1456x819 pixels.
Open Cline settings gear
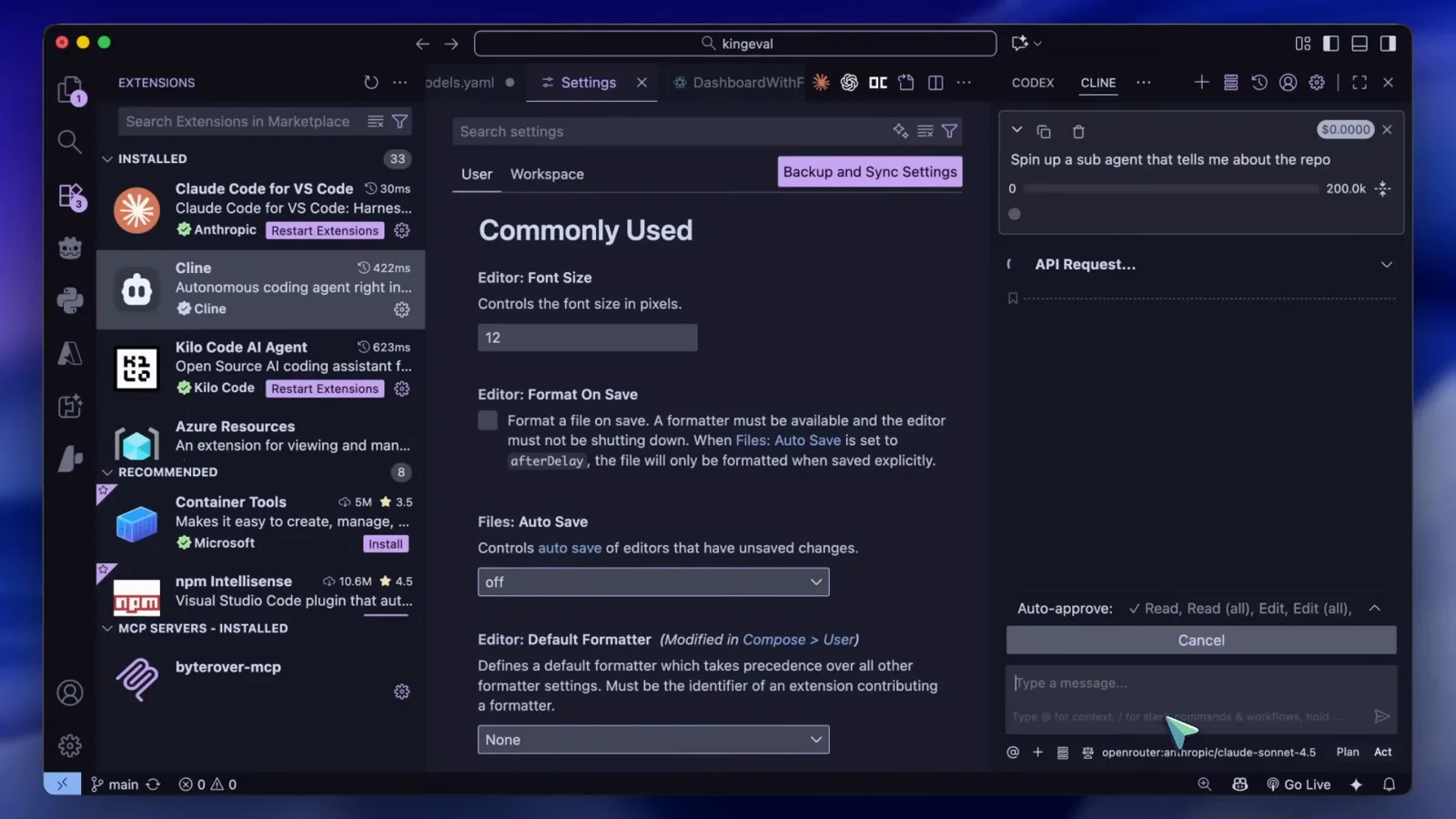[x=1317, y=82]
